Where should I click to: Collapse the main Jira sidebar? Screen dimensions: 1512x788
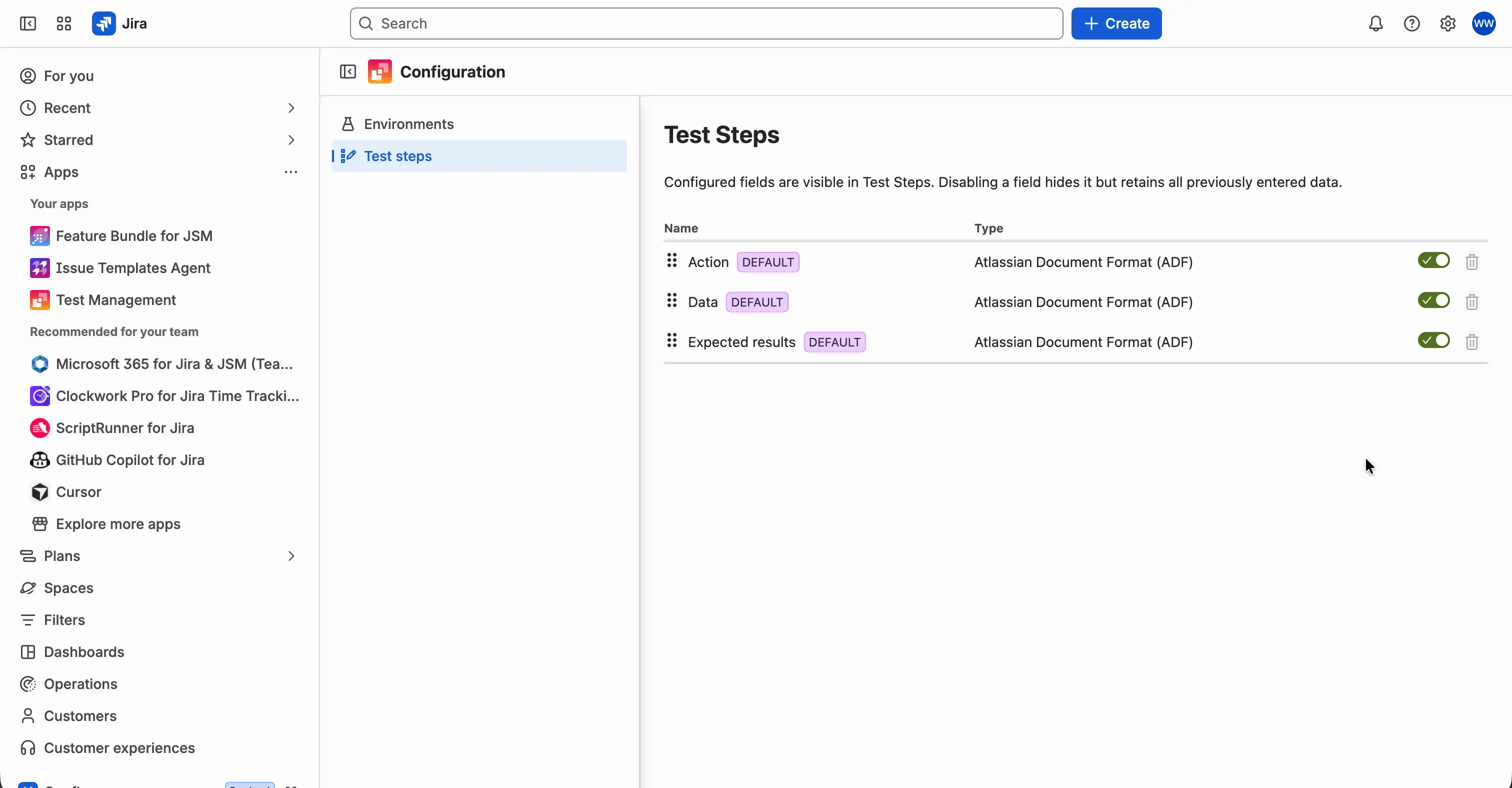27,23
